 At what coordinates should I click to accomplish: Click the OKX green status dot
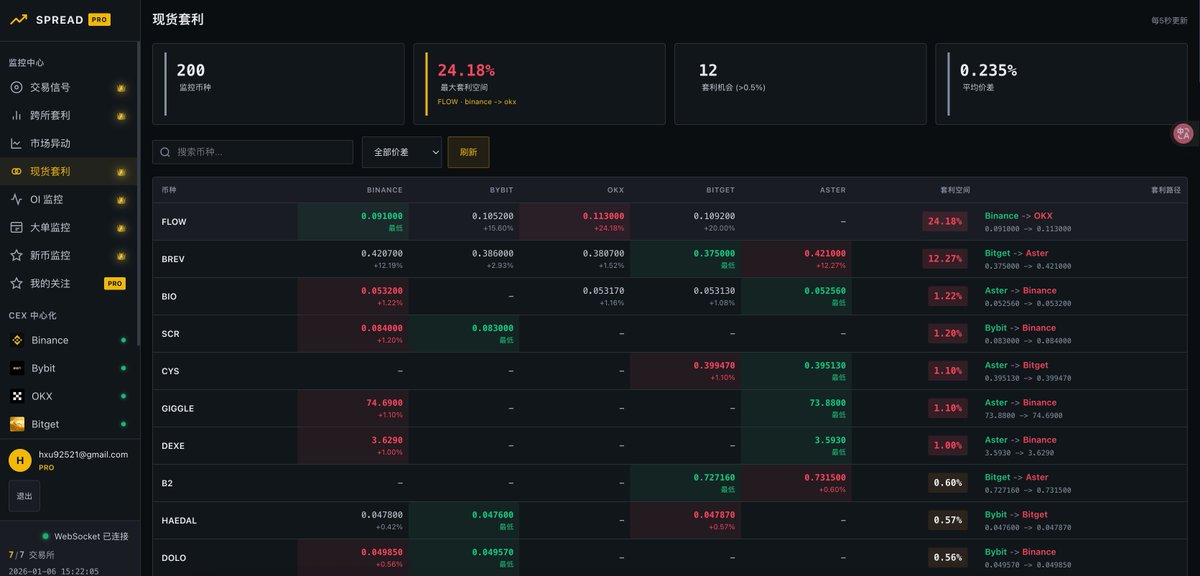pos(124,396)
